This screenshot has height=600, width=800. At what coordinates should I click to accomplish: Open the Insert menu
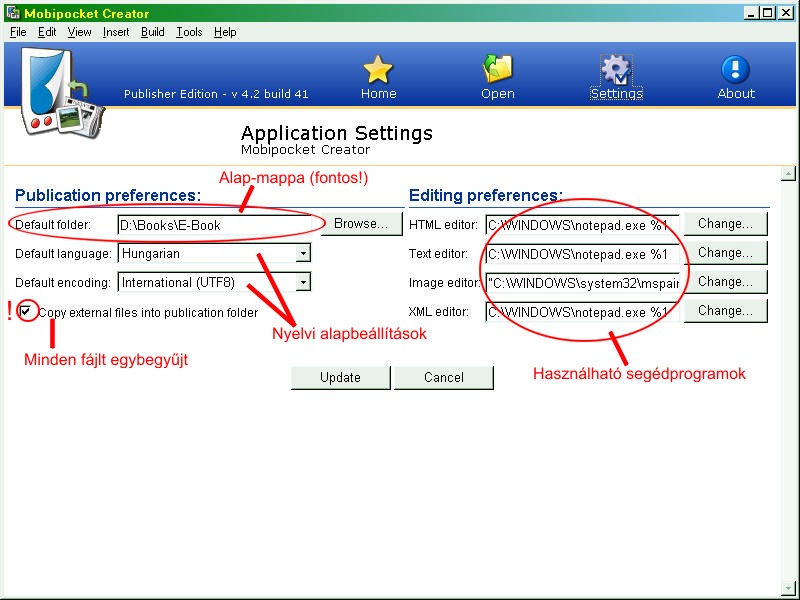[x=116, y=32]
